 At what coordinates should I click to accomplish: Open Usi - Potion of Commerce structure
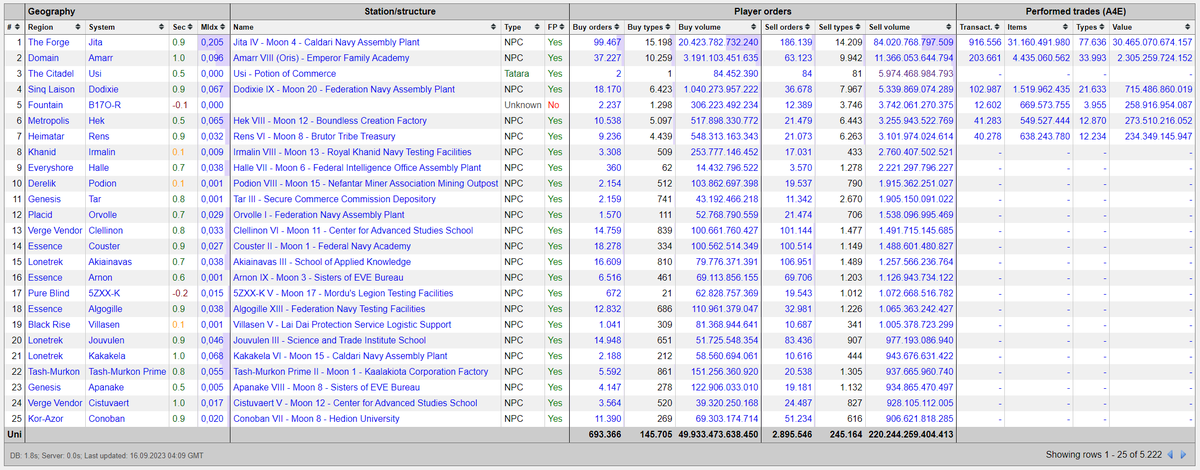coord(283,75)
